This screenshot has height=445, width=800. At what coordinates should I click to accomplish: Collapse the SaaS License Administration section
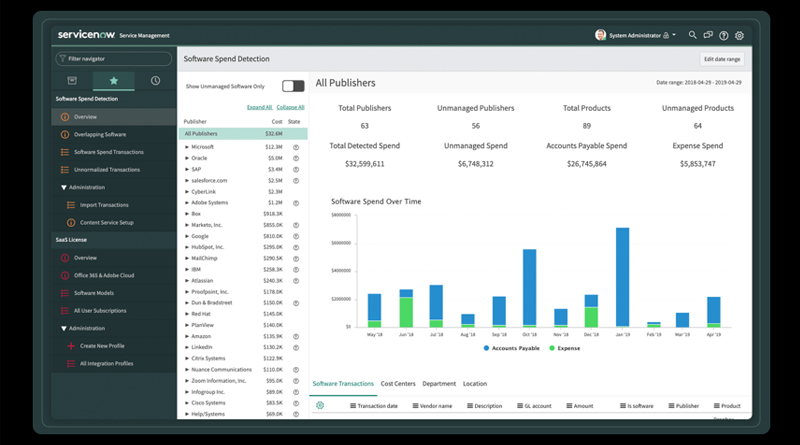coord(64,329)
